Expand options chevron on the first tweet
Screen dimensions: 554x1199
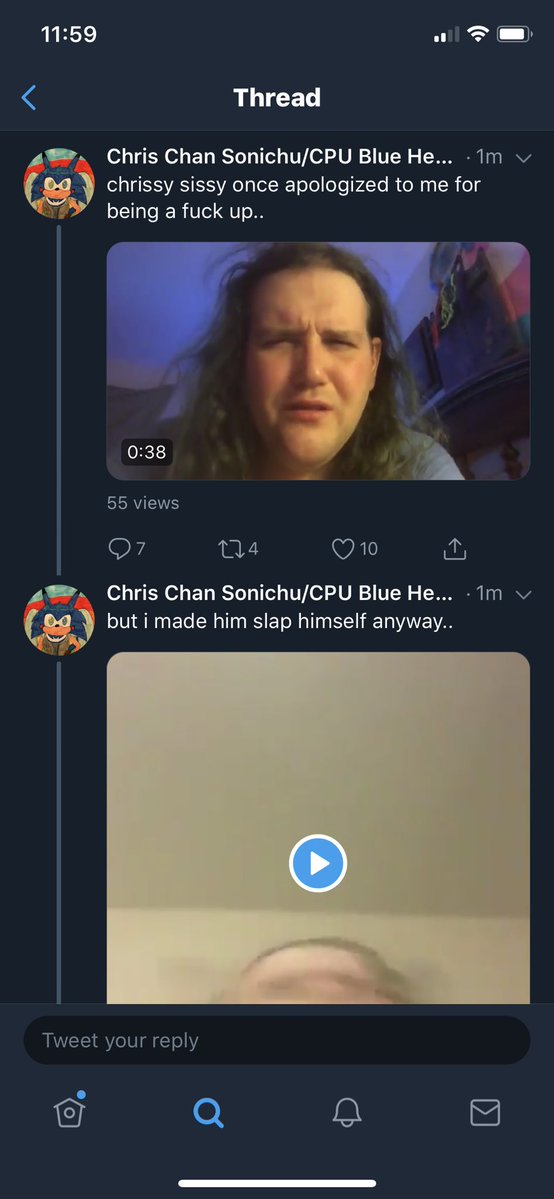pyautogui.click(x=523, y=158)
